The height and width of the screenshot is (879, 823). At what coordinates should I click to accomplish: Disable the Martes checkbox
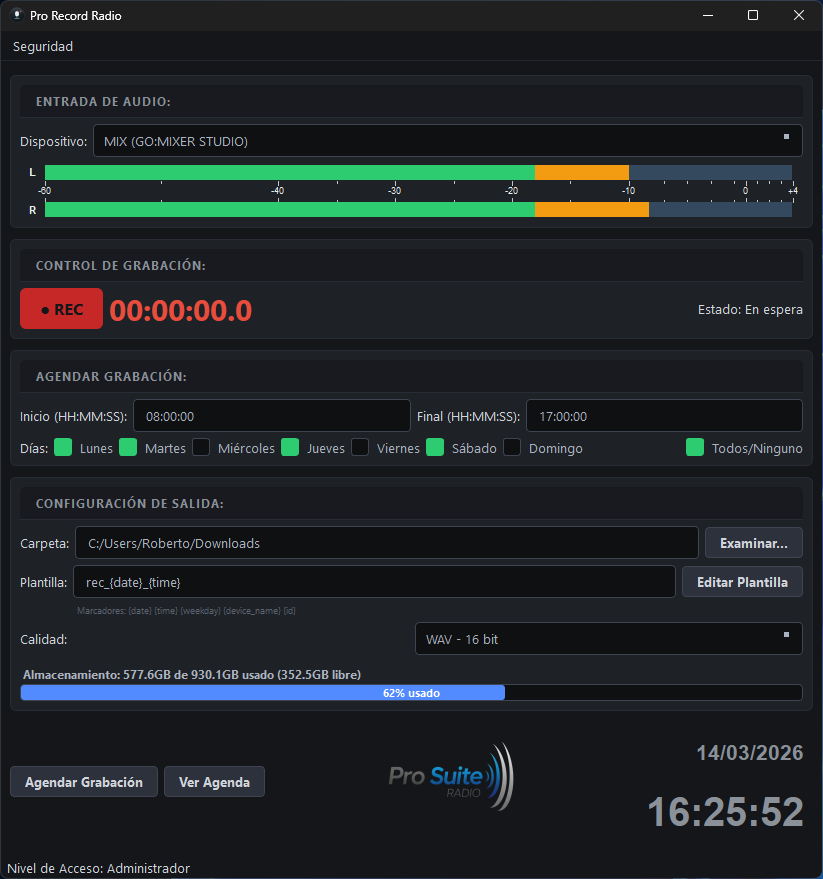[x=128, y=448]
